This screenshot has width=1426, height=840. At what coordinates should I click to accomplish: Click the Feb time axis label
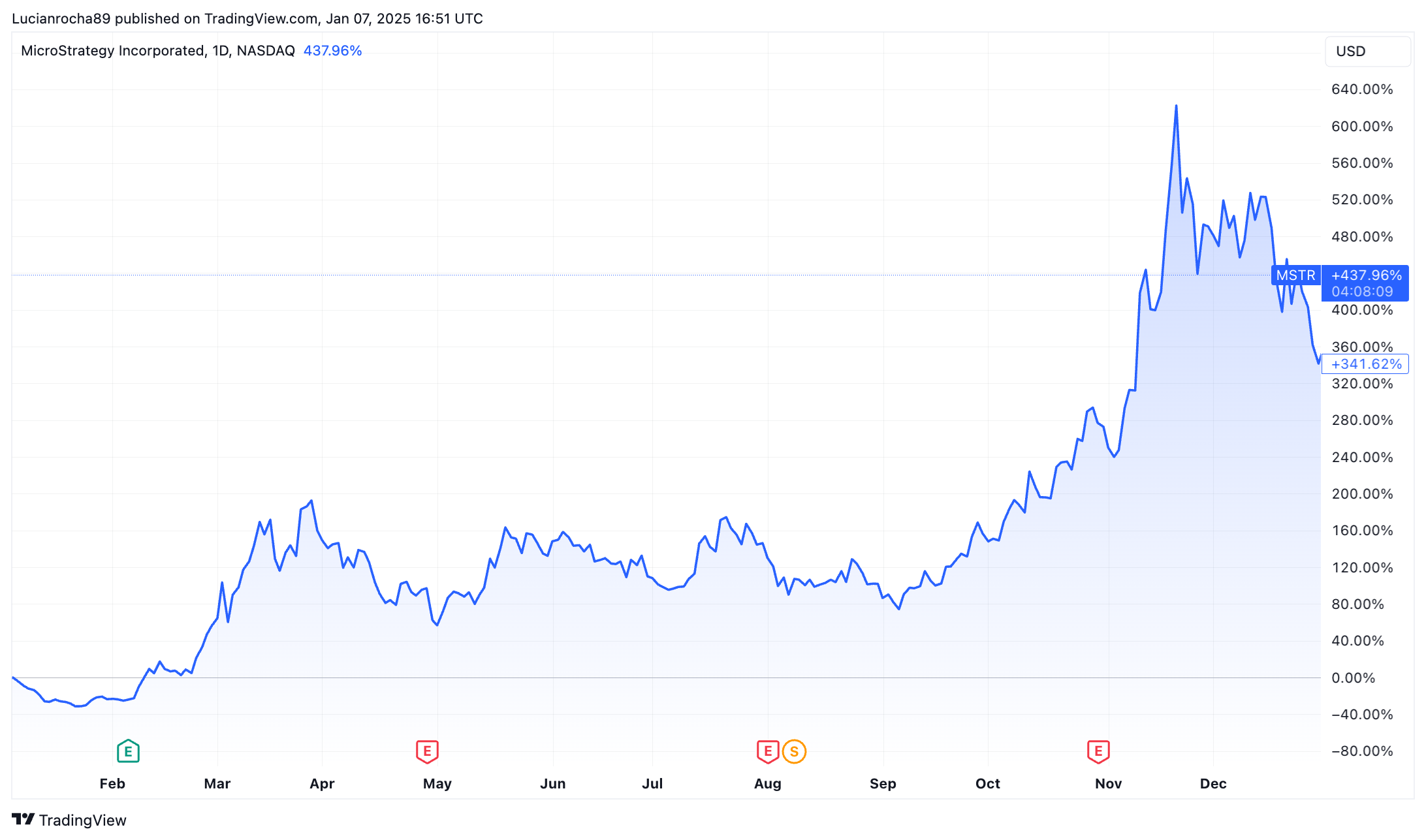112,784
